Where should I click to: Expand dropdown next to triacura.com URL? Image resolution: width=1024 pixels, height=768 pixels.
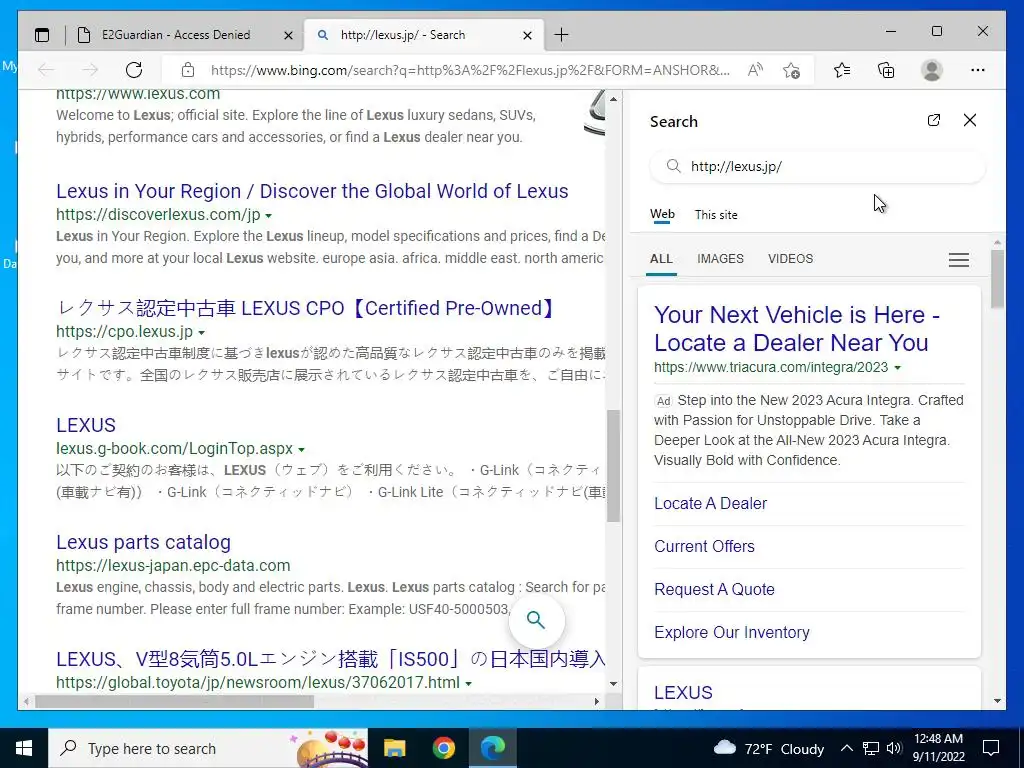tap(897, 368)
